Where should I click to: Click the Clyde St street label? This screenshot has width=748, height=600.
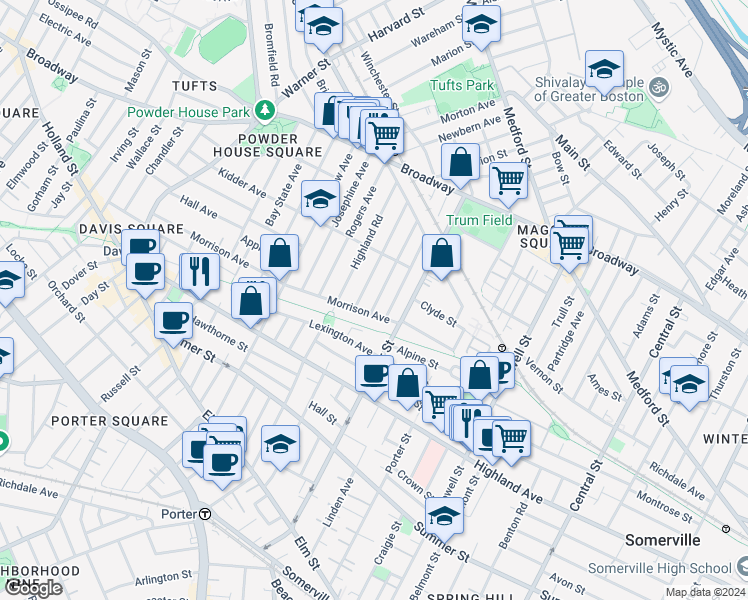coord(438,314)
